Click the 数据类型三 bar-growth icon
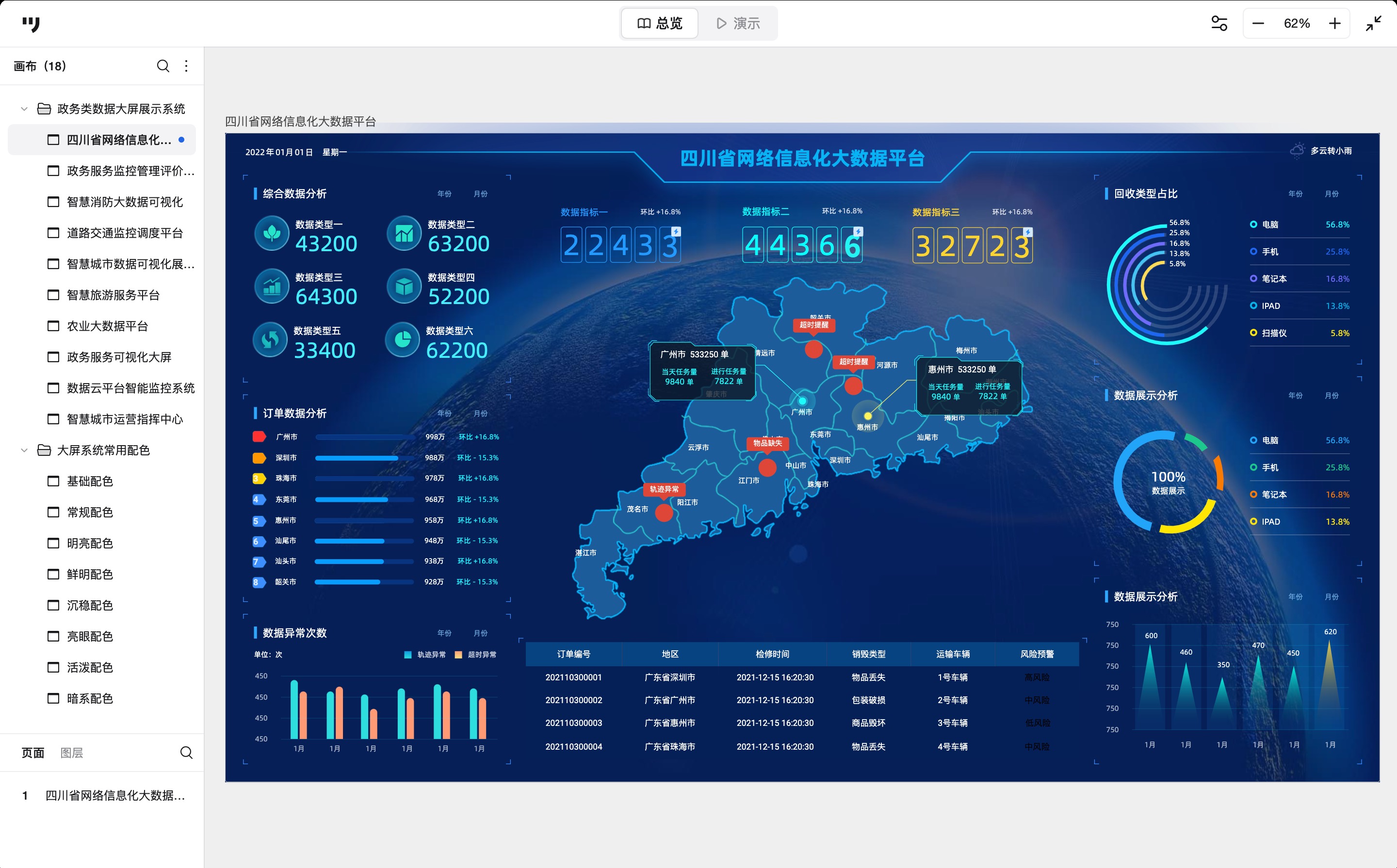Image resolution: width=1397 pixels, height=868 pixels. [272, 286]
